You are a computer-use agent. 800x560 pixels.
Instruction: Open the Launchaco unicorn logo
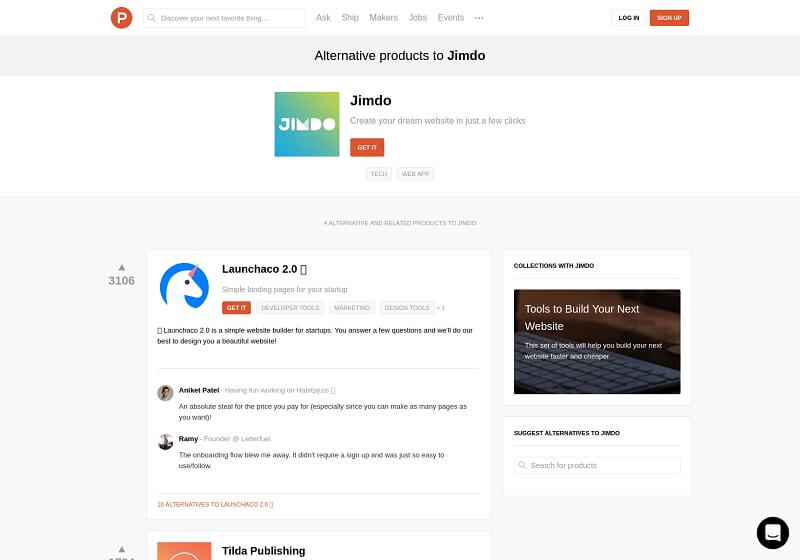[184, 286]
